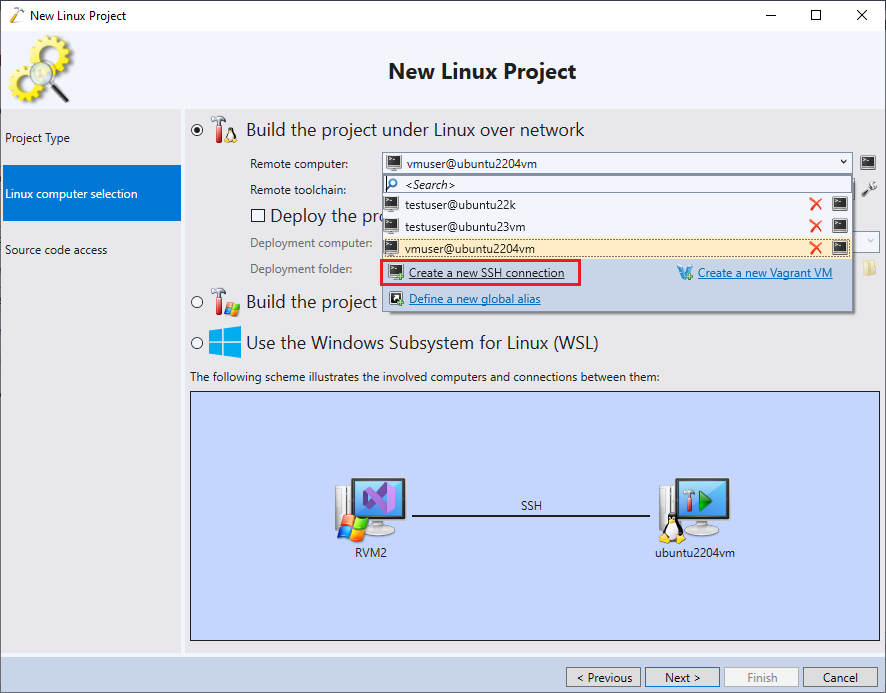Screen dimensions: 886x693
Task: Click the search magnifier icon in dropdown
Action: point(392,184)
